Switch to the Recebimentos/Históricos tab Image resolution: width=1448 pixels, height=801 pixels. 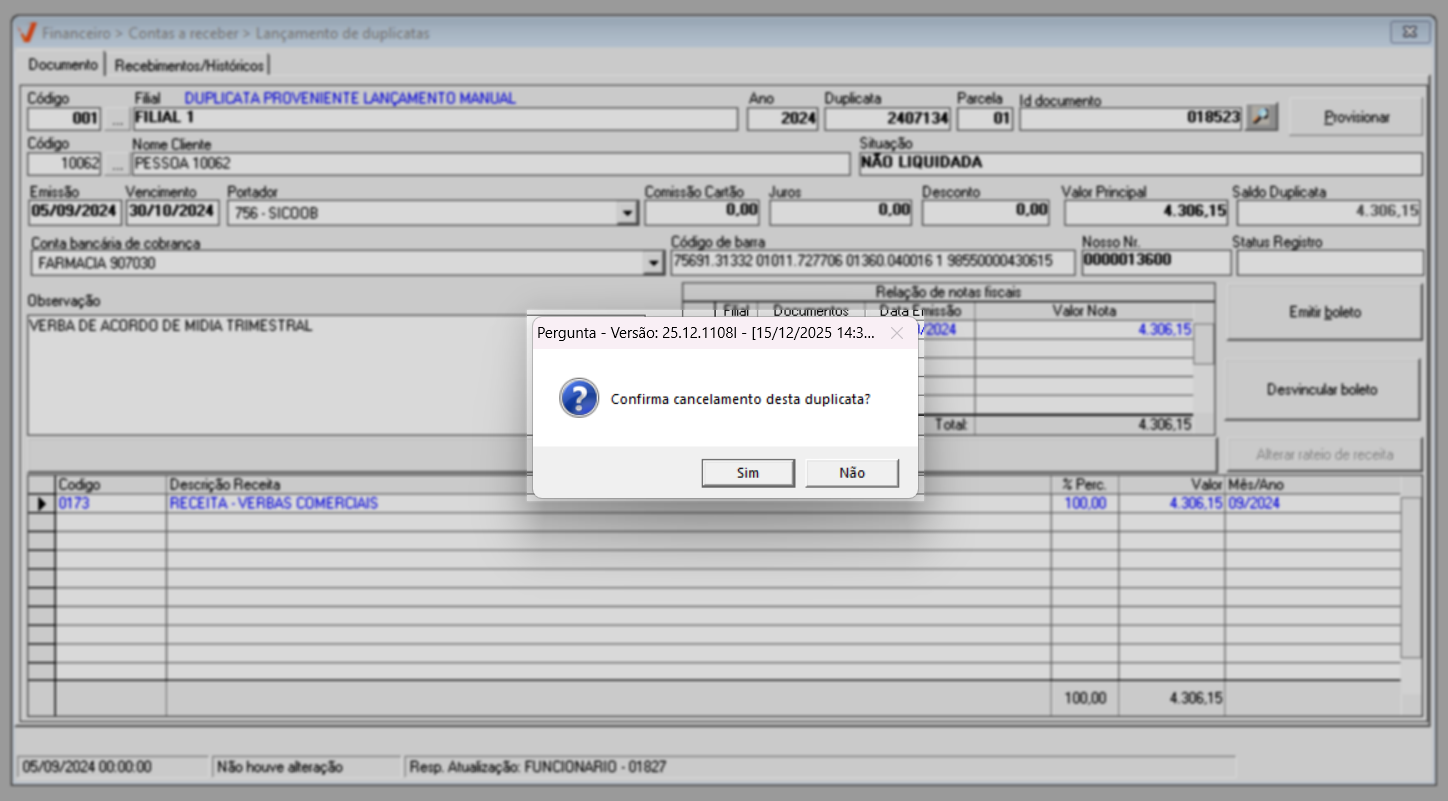click(190, 66)
